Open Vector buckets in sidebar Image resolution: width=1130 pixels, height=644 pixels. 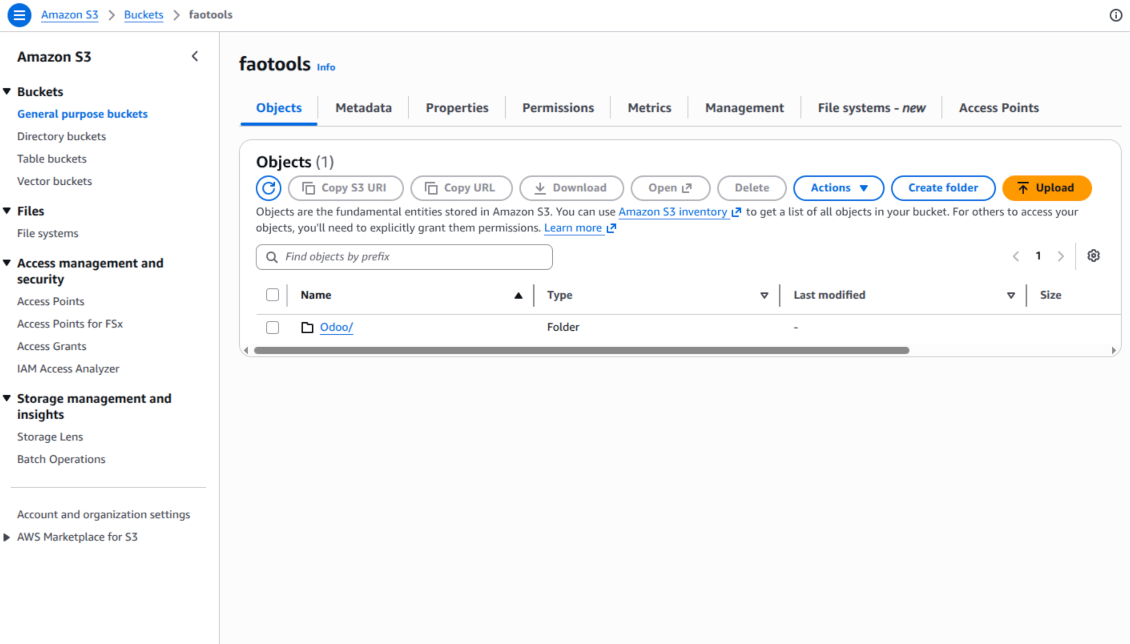[55, 181]
